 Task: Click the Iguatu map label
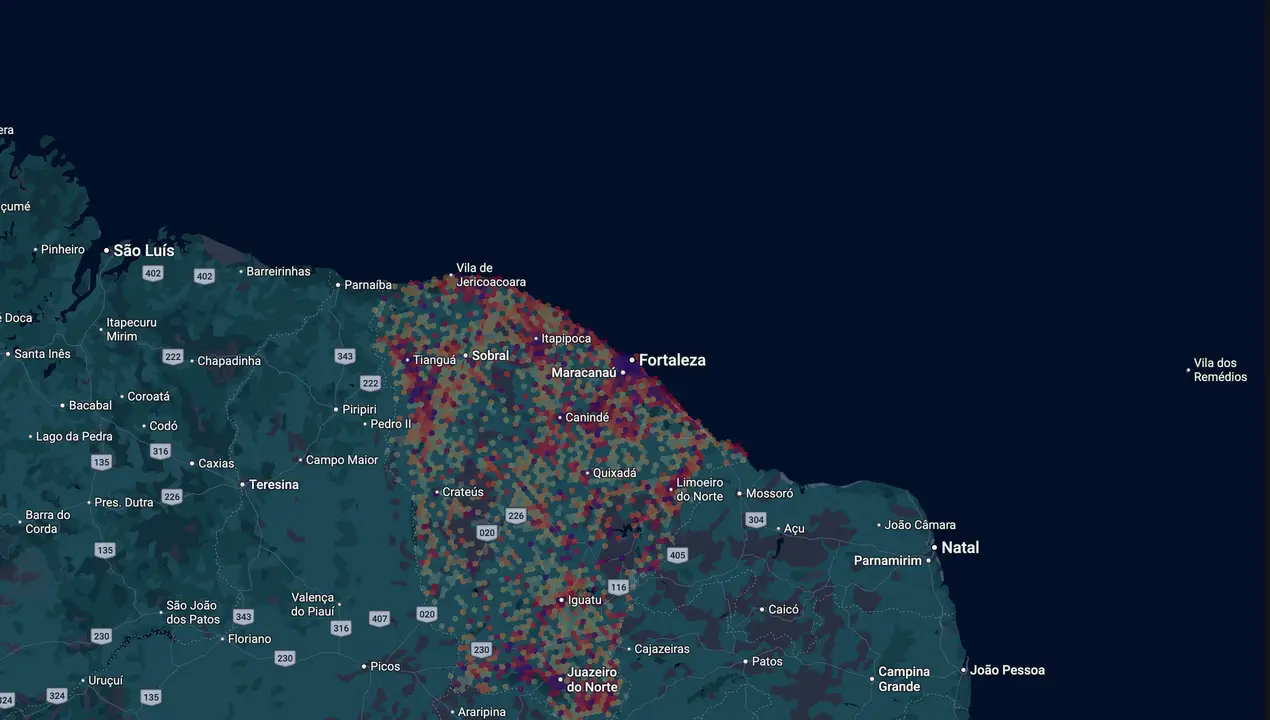(x=585, y=600)
